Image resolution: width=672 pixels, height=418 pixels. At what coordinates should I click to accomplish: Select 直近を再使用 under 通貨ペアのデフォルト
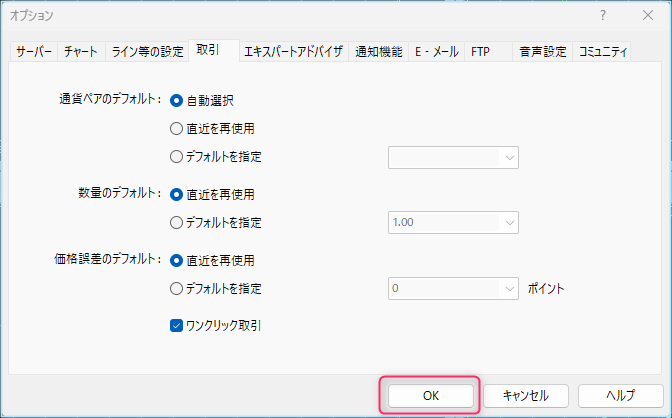point(177,128)
